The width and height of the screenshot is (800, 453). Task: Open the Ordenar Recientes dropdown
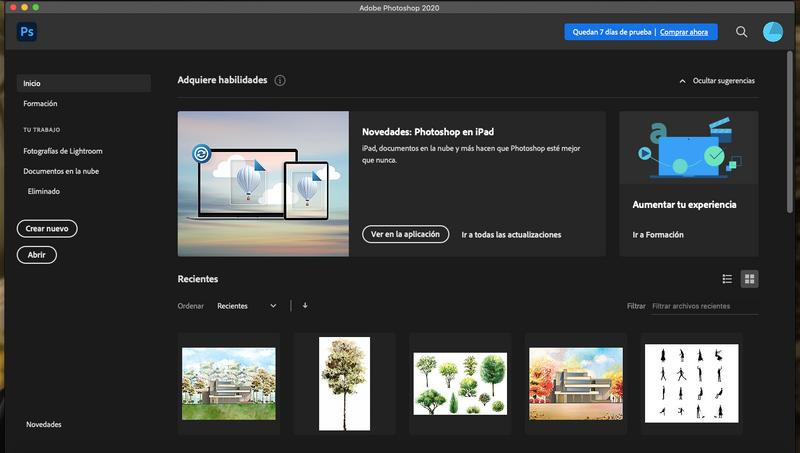tap(247, 306)
